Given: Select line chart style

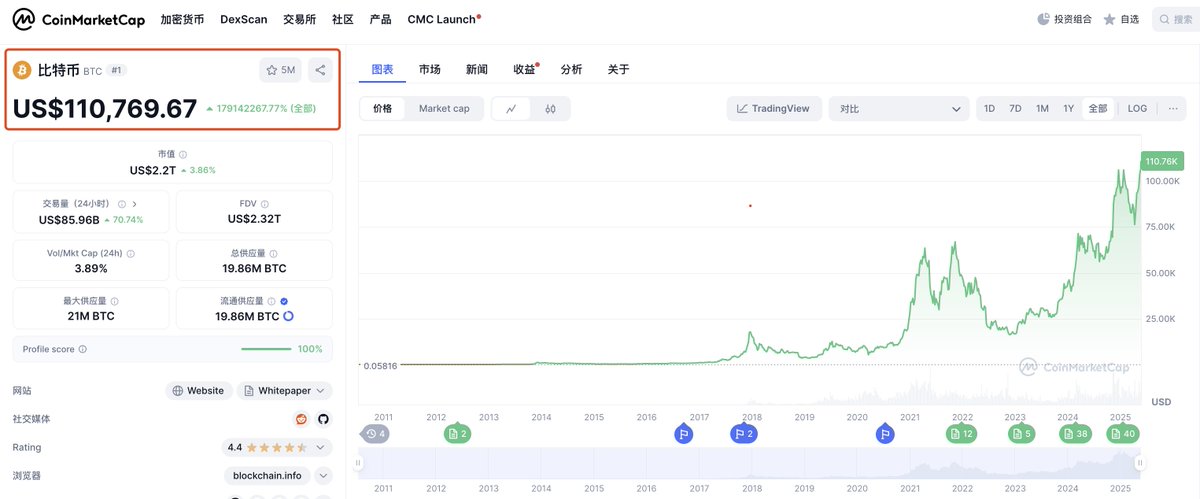Looking at the screenshot, I should tap(511, 109).
